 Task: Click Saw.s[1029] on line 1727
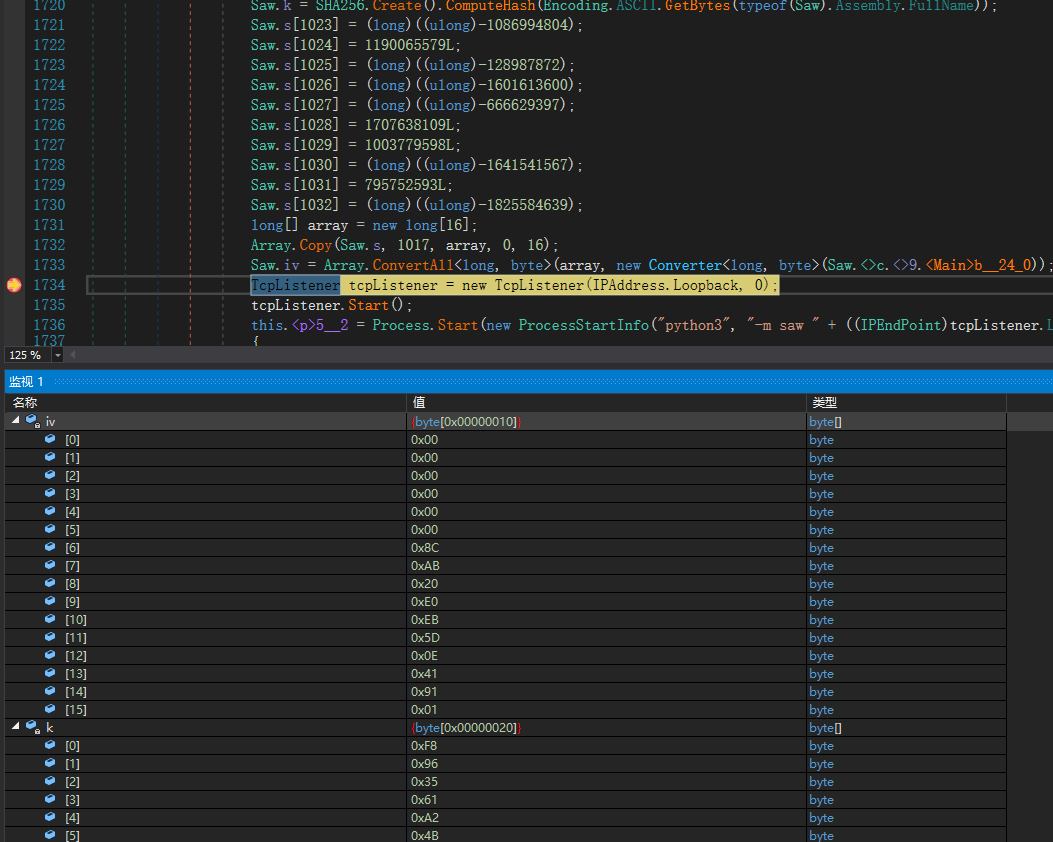tap(295, 145)
